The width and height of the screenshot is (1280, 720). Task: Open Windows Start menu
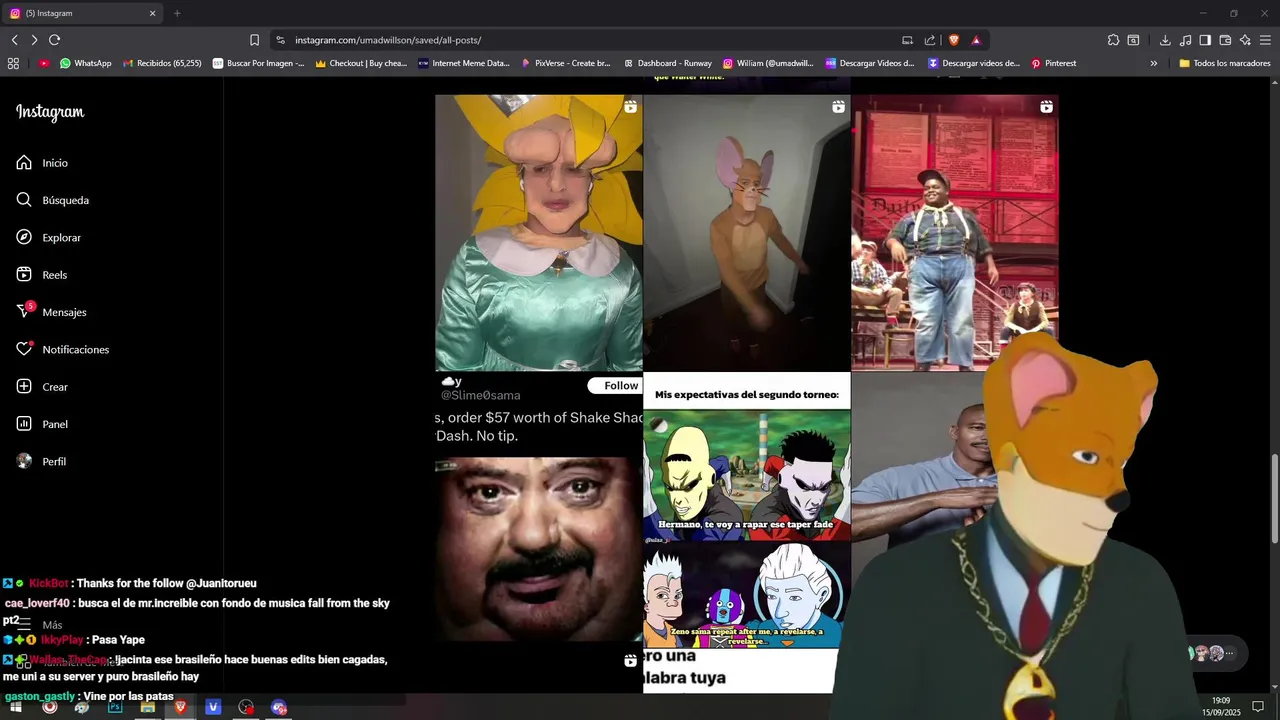click(x=16, y=707)
